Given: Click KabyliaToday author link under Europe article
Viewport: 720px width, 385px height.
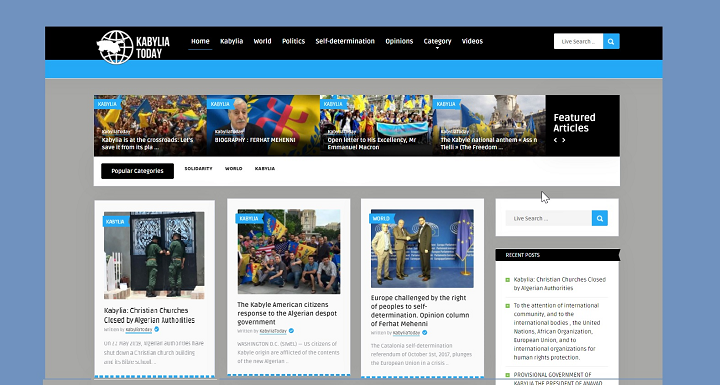Looking at the screenshot, I should pos(406,333).
